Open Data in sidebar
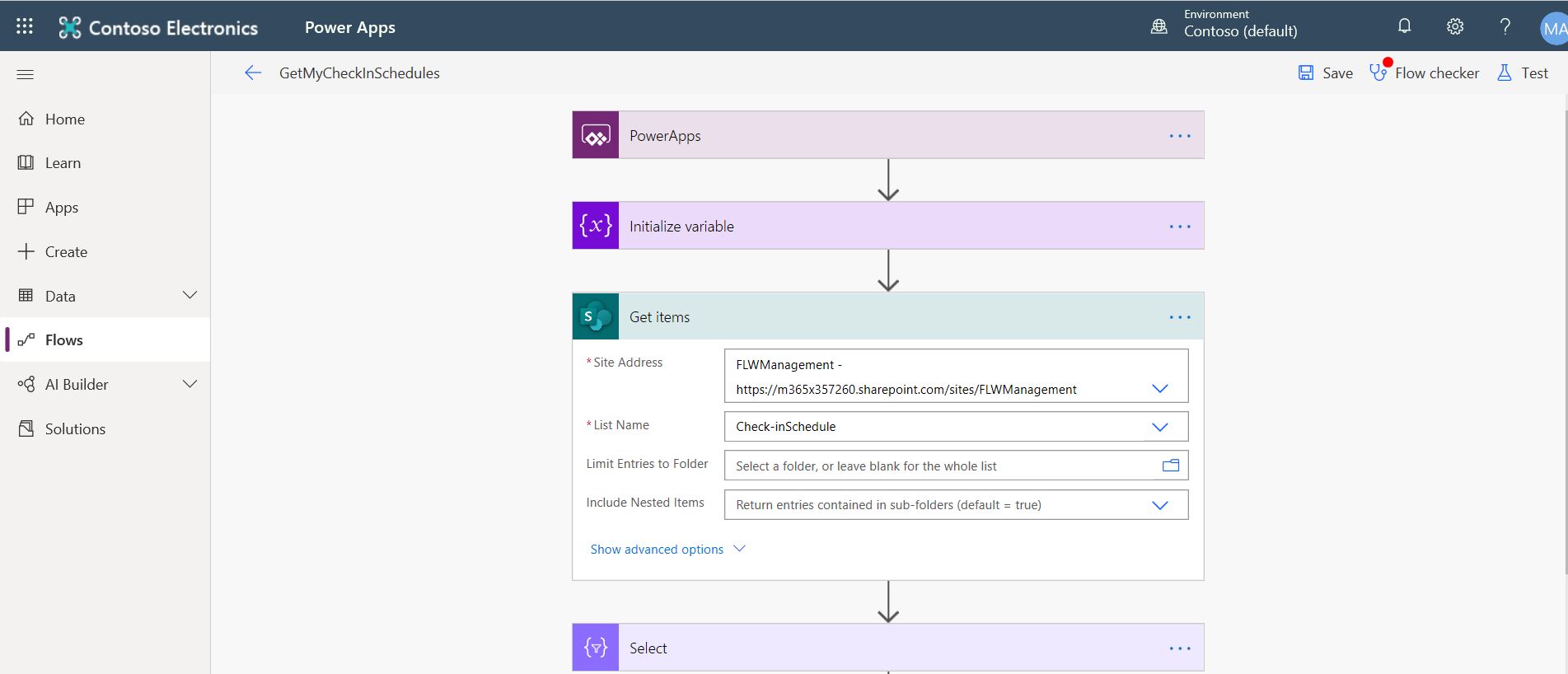This screenshot has height=674, width=1568. click(x=105, y=296)
